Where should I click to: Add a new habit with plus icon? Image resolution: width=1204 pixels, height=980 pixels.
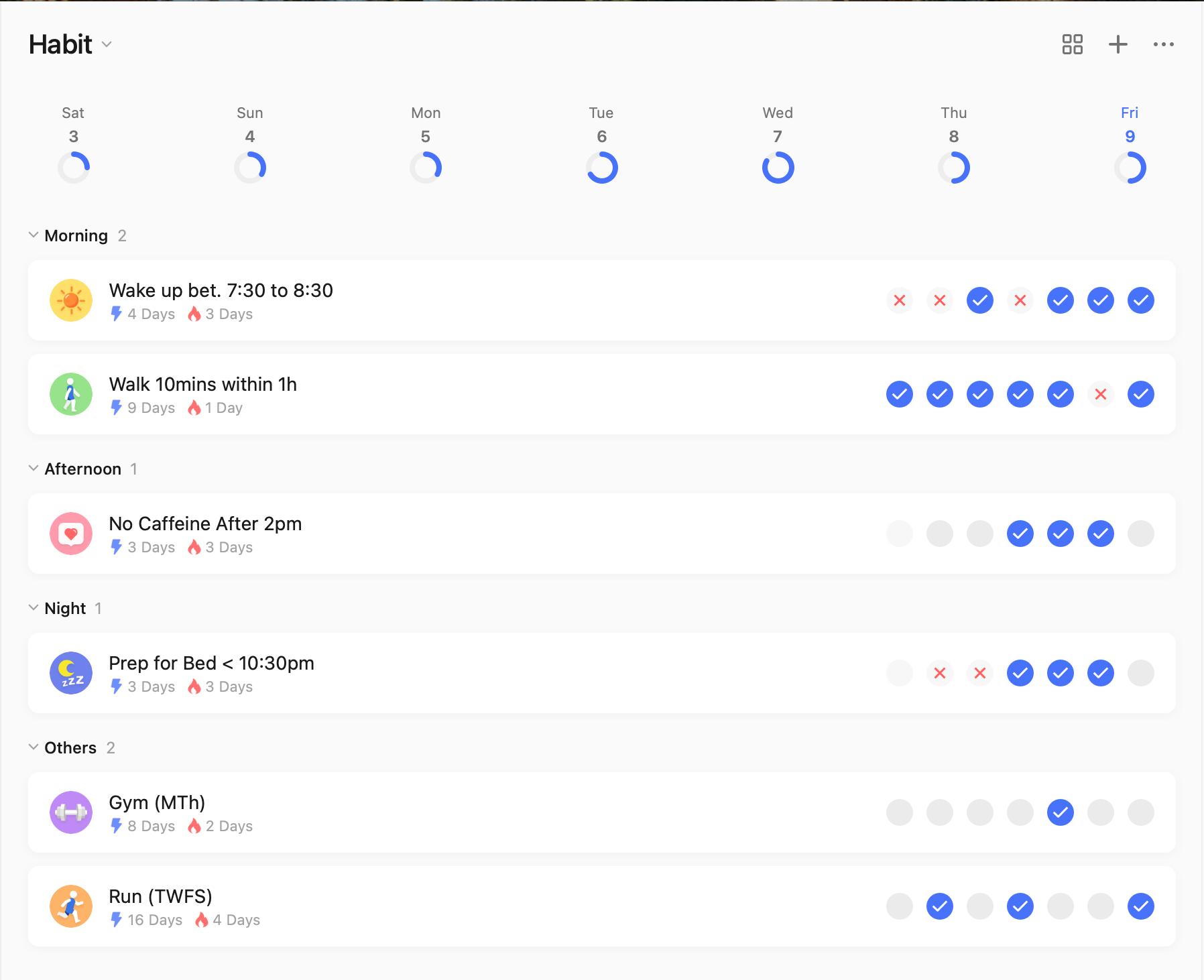(1118, 44)
